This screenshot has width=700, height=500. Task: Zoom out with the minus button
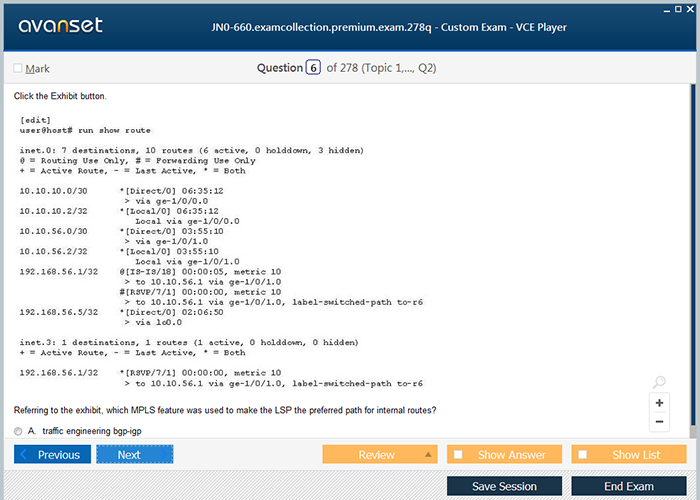coord(659,422)
